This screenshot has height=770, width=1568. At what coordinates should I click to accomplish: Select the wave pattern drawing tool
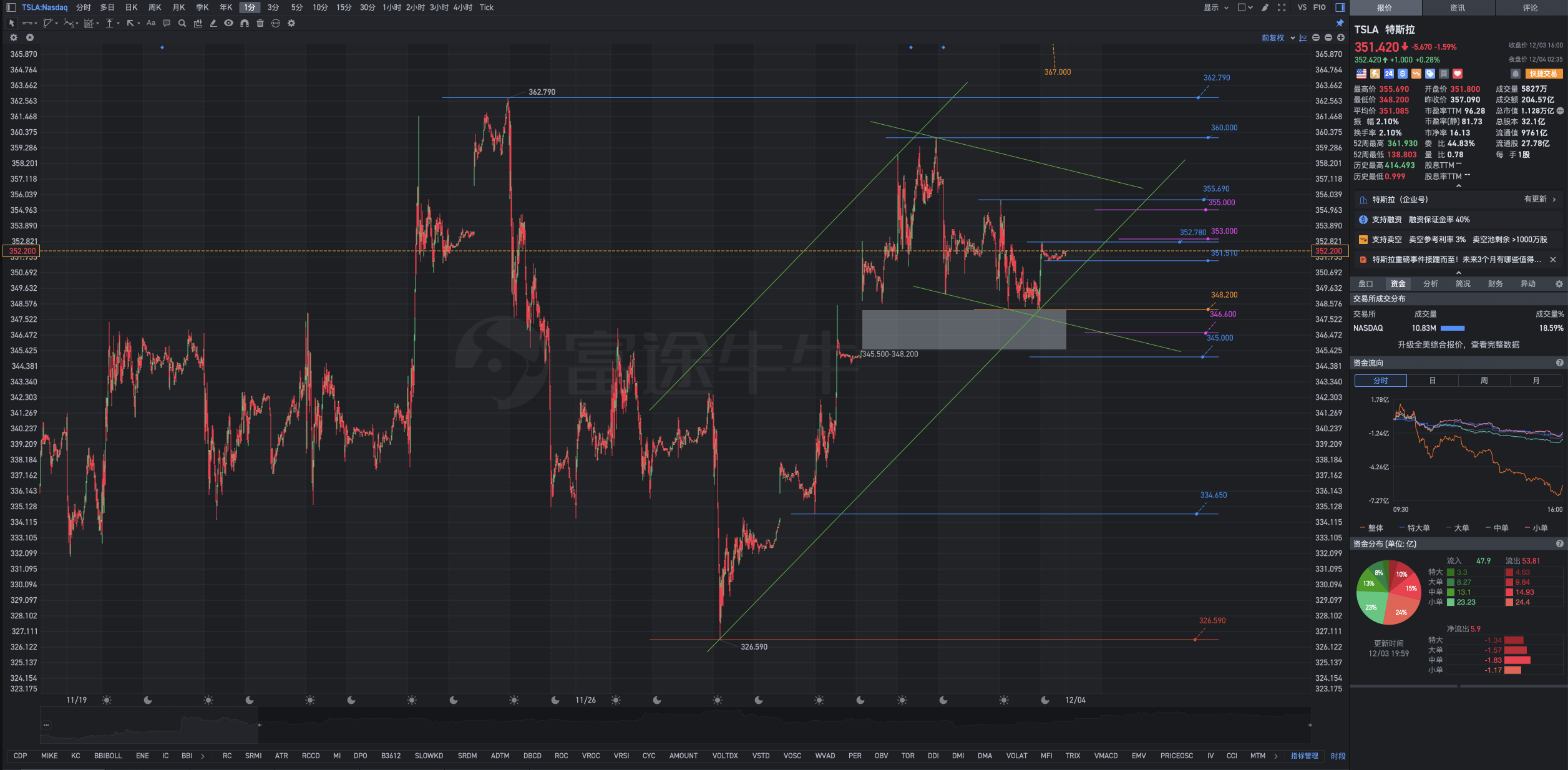[x=68, y=23]
